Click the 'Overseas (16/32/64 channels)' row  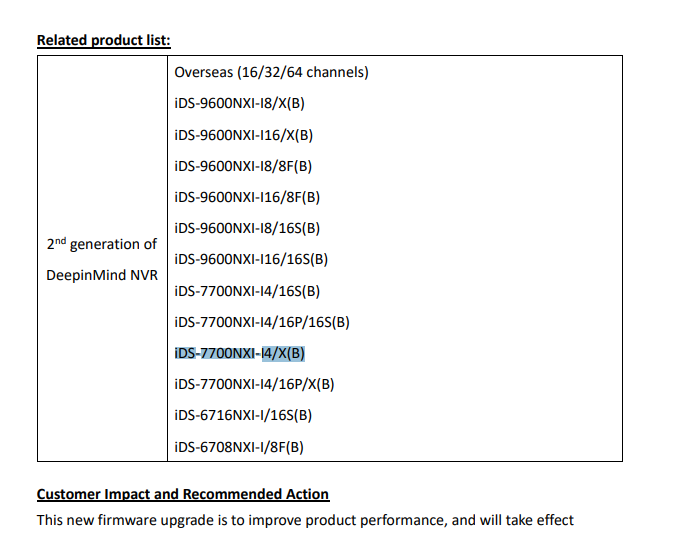click(x=272, y=72)
